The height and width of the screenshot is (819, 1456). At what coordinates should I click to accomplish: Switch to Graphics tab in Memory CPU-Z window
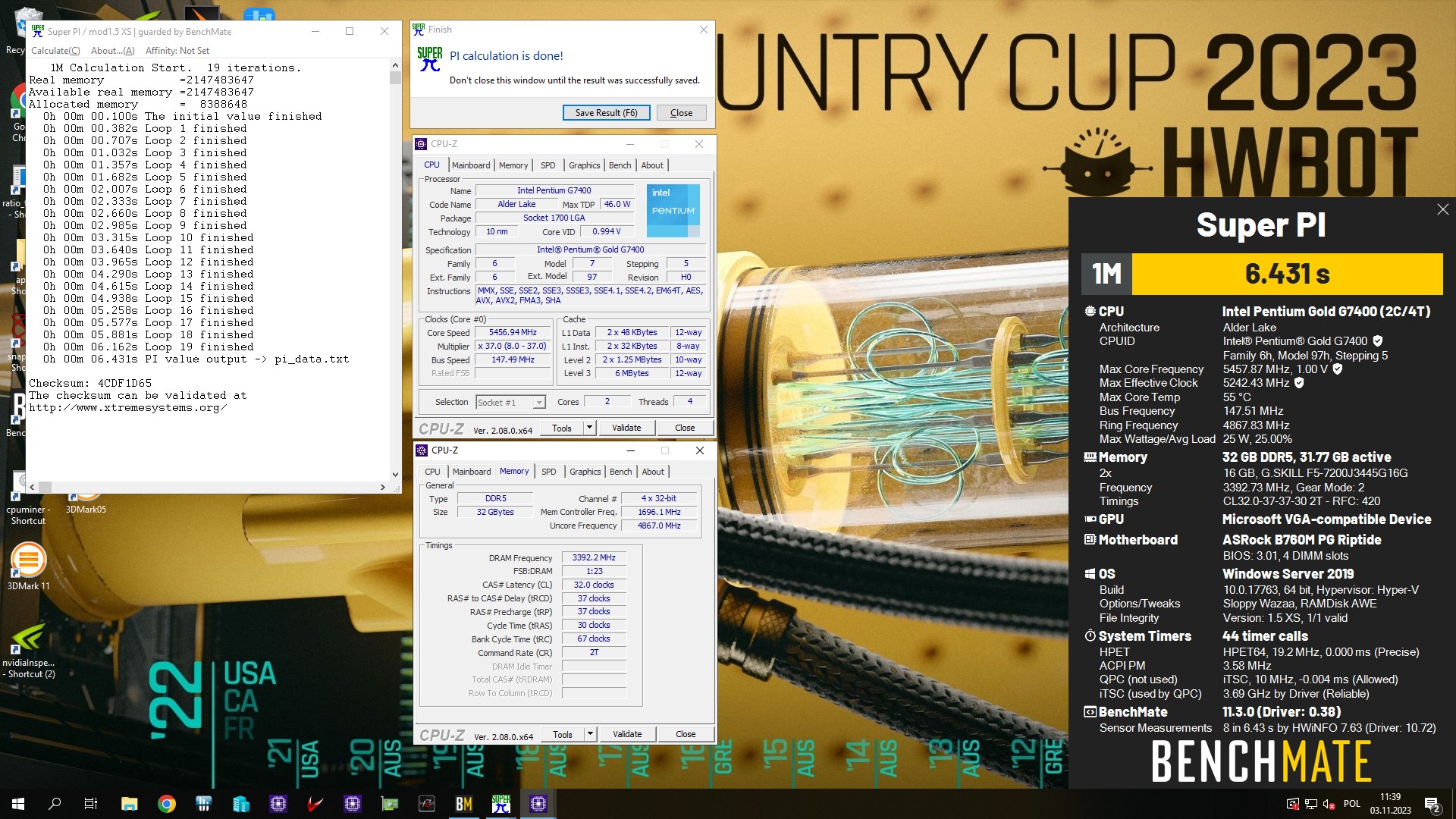click(x=585, y=472)
